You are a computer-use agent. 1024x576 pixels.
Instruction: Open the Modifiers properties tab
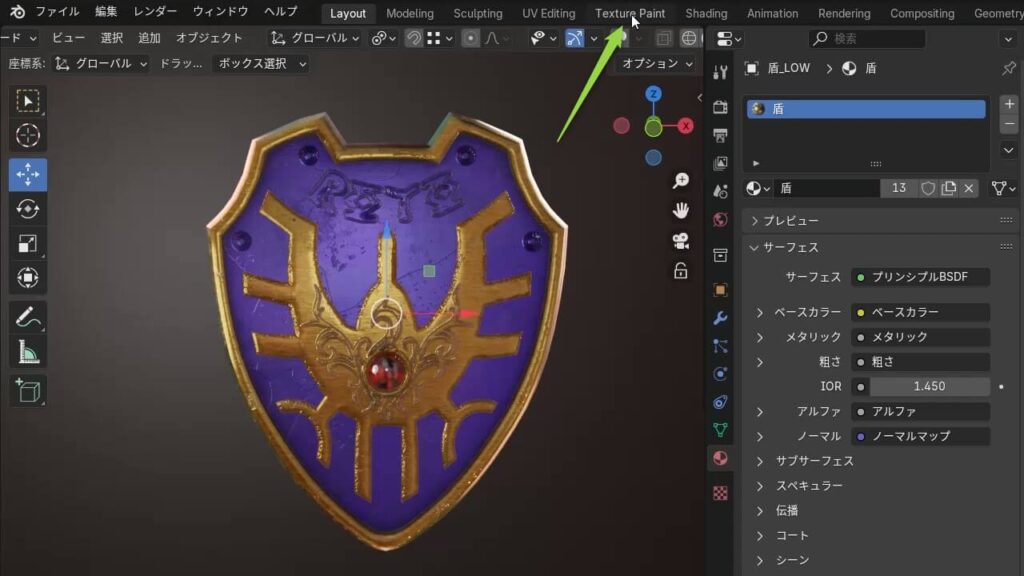(x=720, y=317)
